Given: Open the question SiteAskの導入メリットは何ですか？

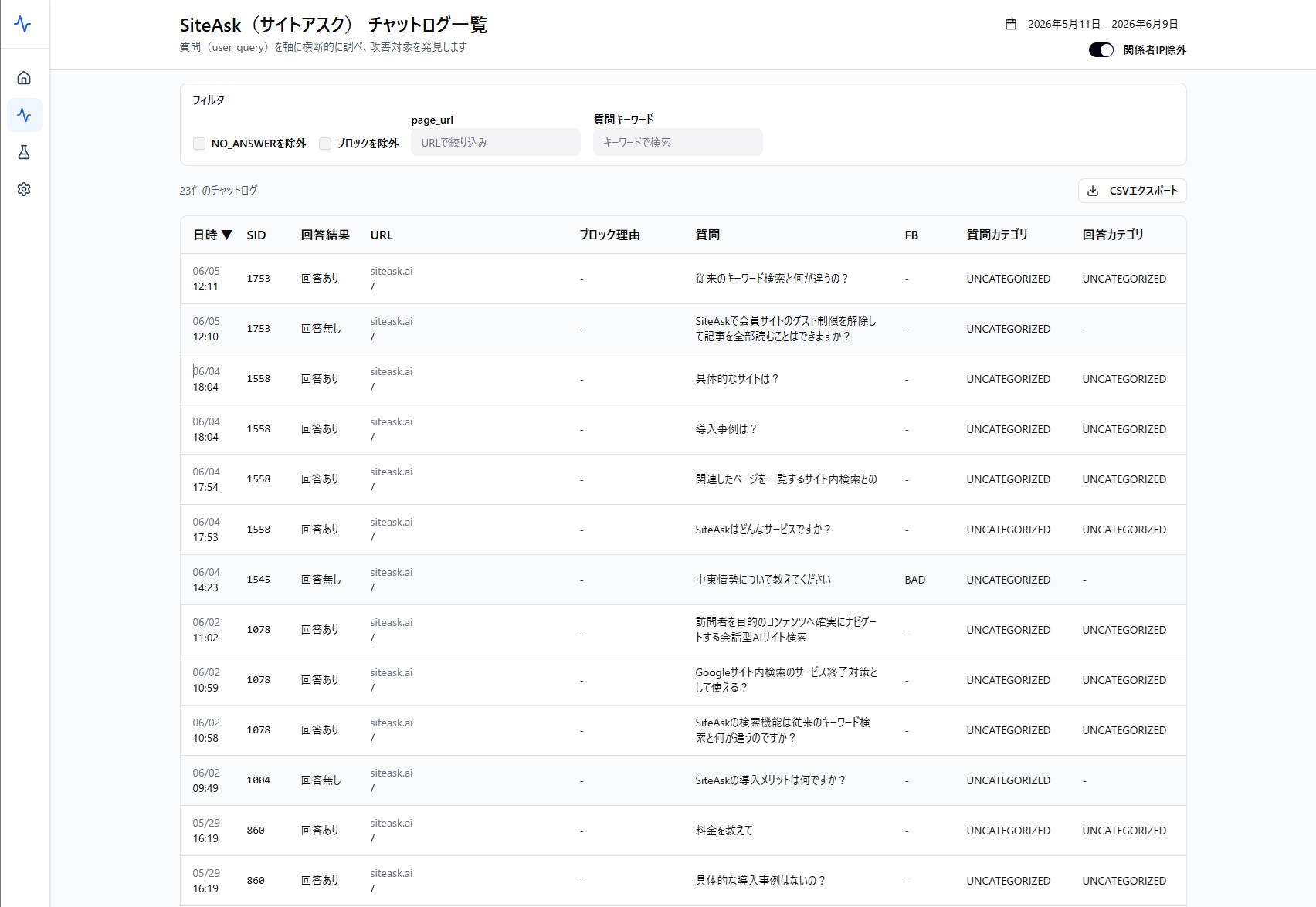Looking at the screenshot, I should coord(770,780).
